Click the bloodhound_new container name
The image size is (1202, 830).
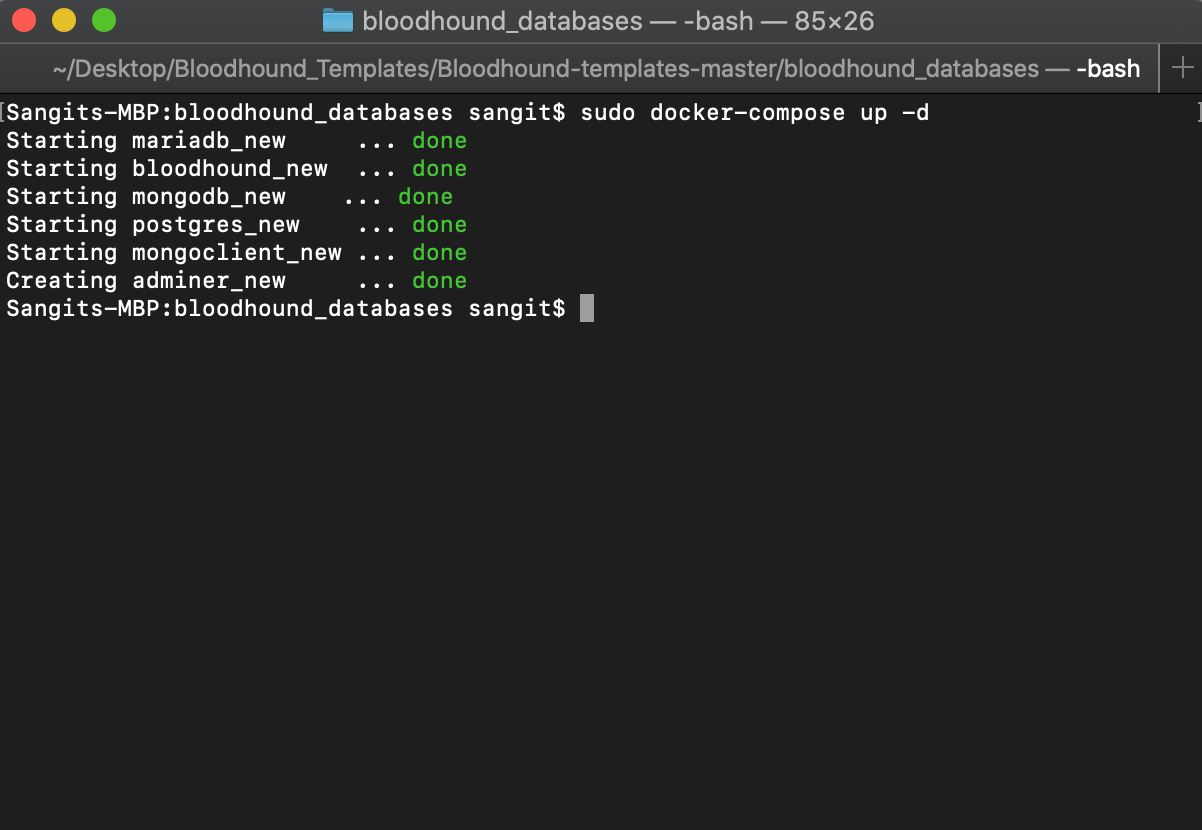tap(230, 169)
